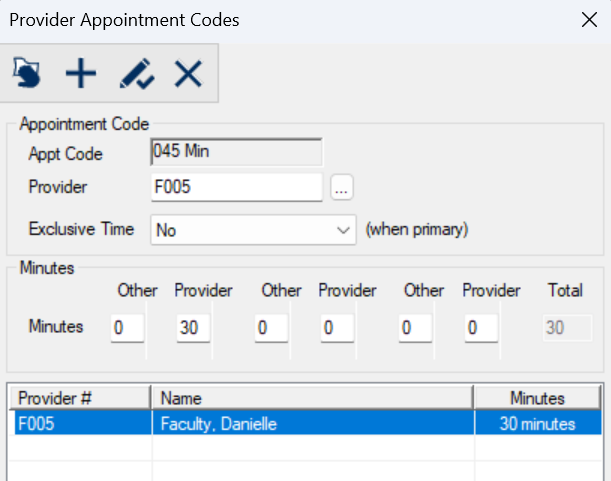Open the provider lookup ellipsis button

343,187
